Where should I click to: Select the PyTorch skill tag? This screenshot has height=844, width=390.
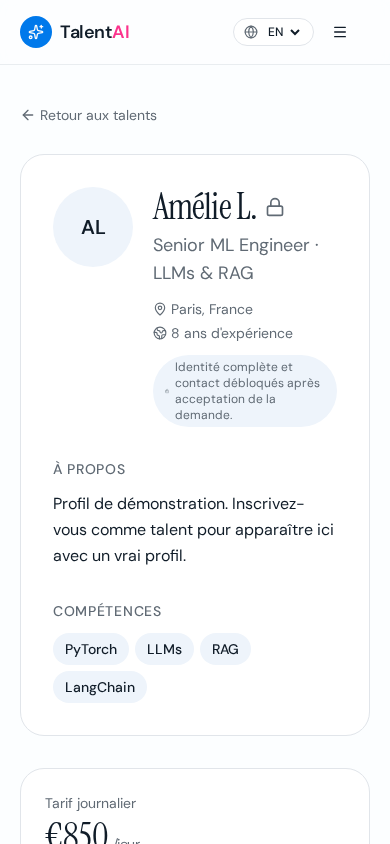(91, 649)
